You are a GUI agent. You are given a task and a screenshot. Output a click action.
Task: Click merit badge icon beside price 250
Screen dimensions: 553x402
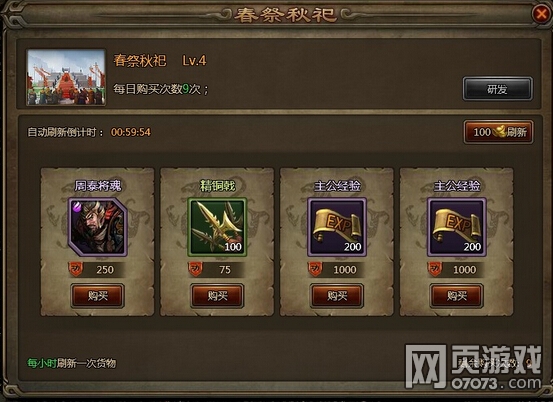[x=75, y=269]
